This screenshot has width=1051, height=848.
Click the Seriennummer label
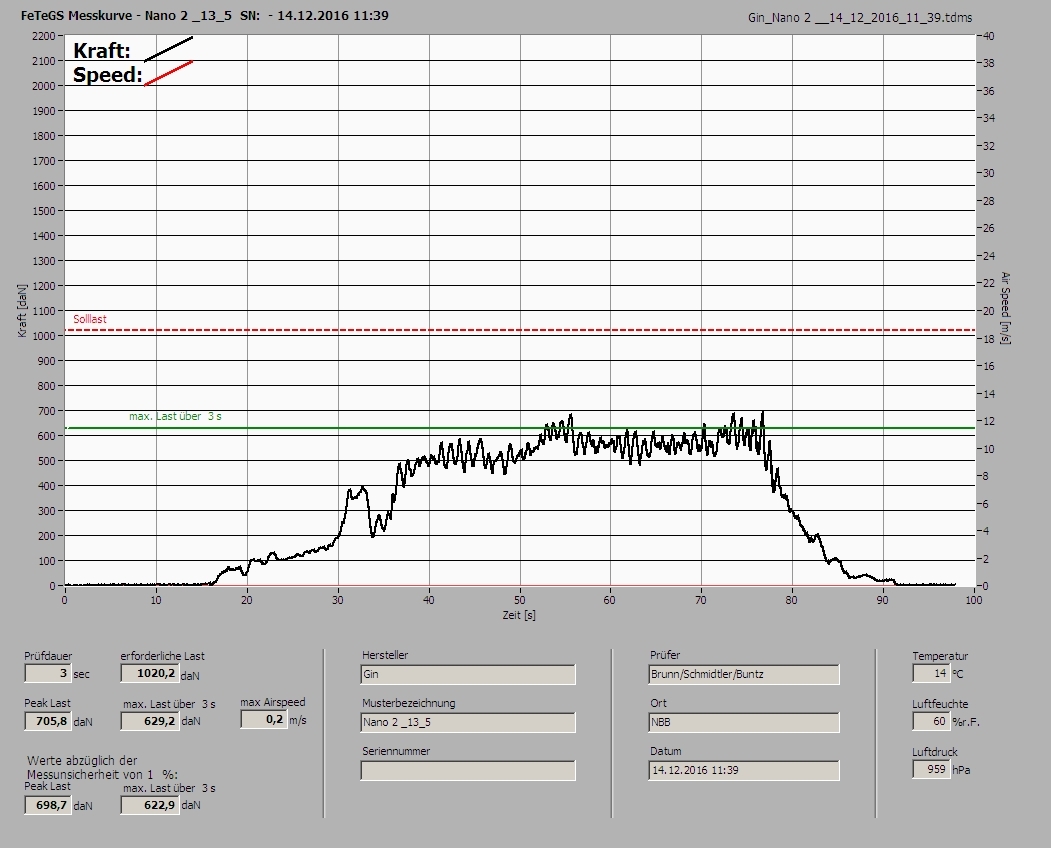(x=396, y=751)
